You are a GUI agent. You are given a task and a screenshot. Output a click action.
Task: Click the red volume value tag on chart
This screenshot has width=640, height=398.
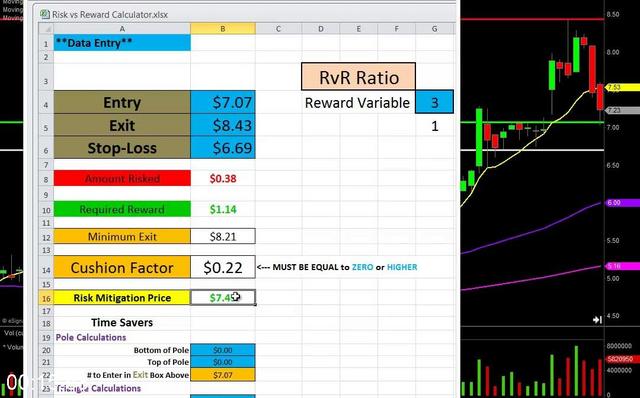(x=622, y=359)
